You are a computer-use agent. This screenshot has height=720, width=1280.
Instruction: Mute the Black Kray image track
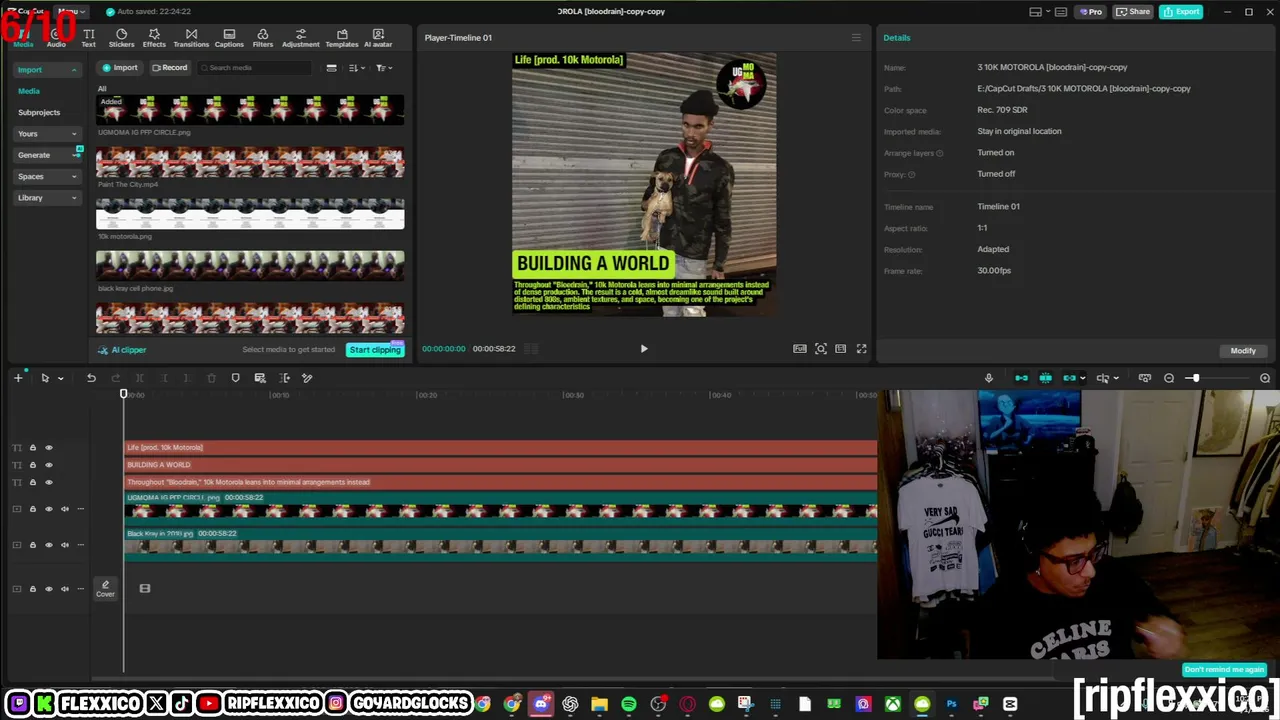(65, 545)
